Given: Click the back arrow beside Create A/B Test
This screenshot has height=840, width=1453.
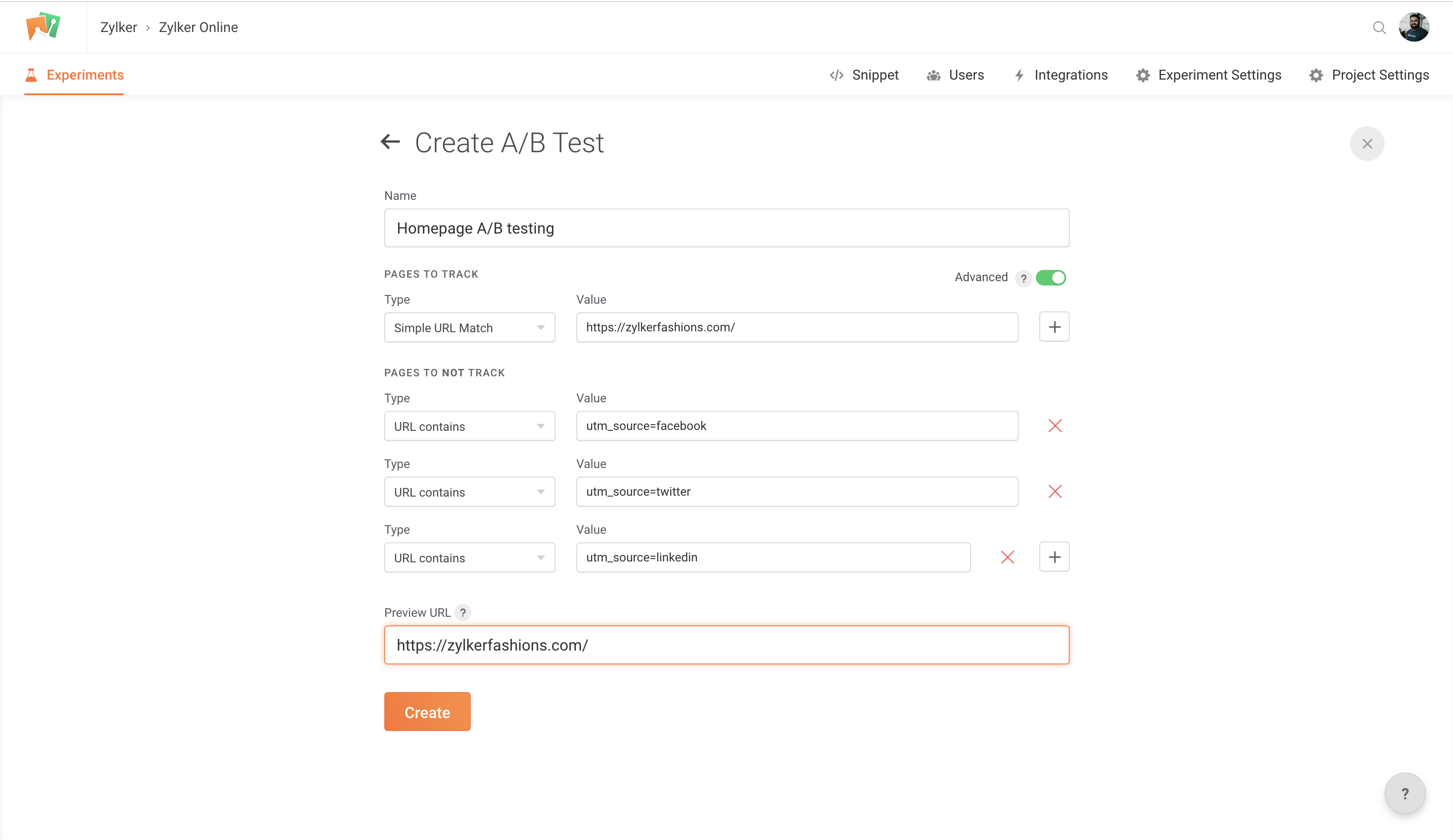Looking at the screenshot, I should click(x=390, y=142).
